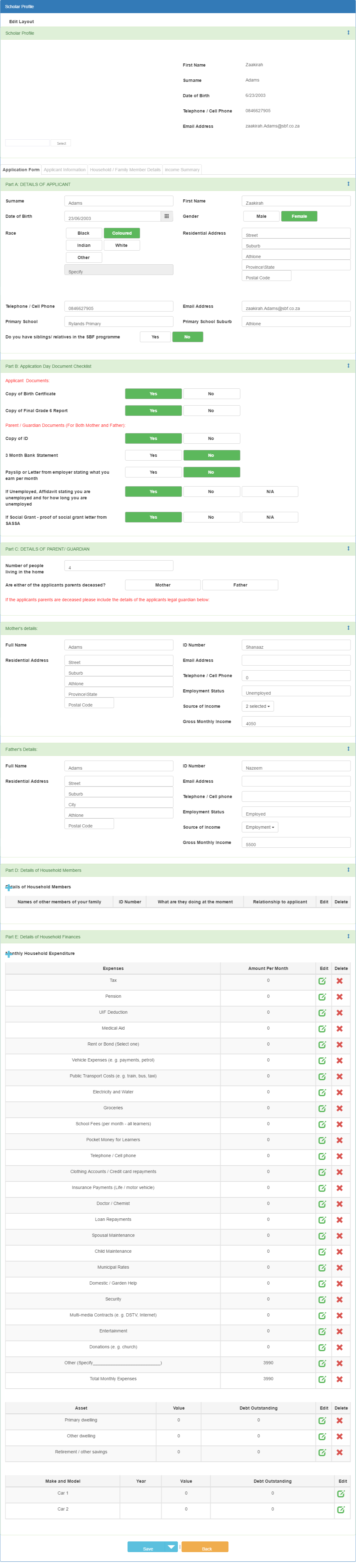Collapse the Father's Details section
Screen dimensions: 356x1568
pos(348,749)
